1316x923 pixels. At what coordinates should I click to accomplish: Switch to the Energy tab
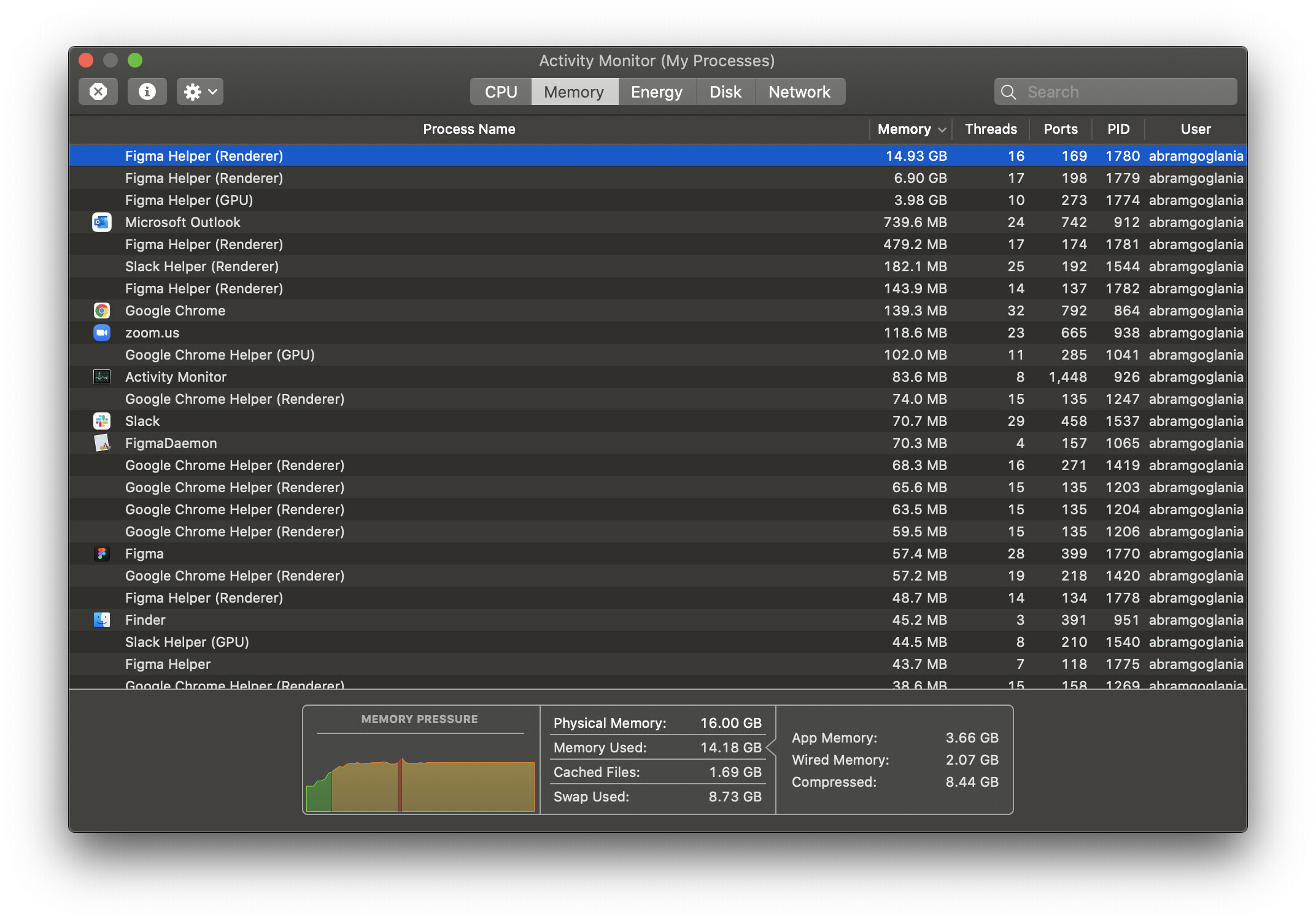click(657, 91)
